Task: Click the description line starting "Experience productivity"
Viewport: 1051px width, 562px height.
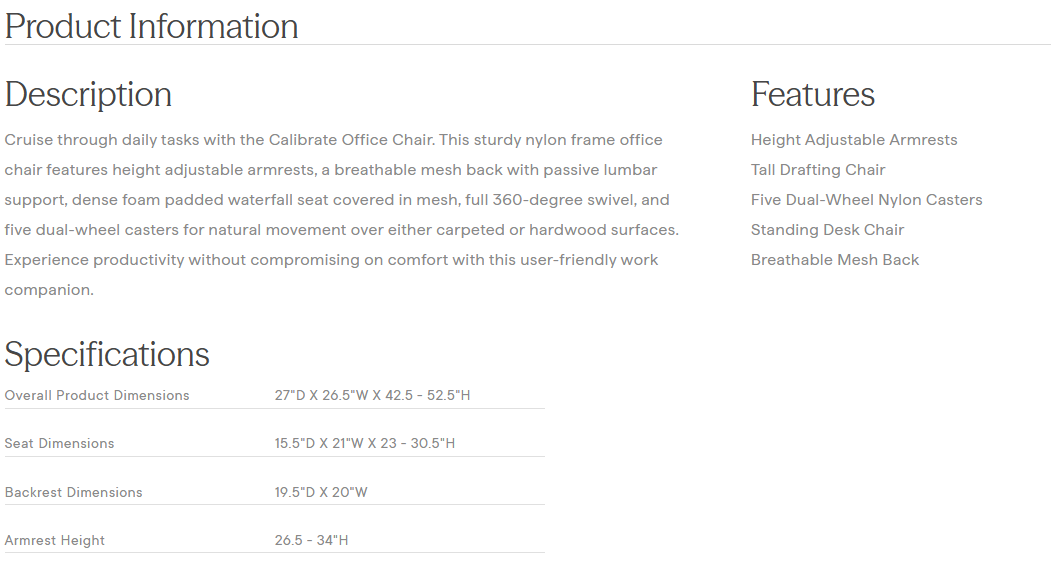Action: [331, 260]
